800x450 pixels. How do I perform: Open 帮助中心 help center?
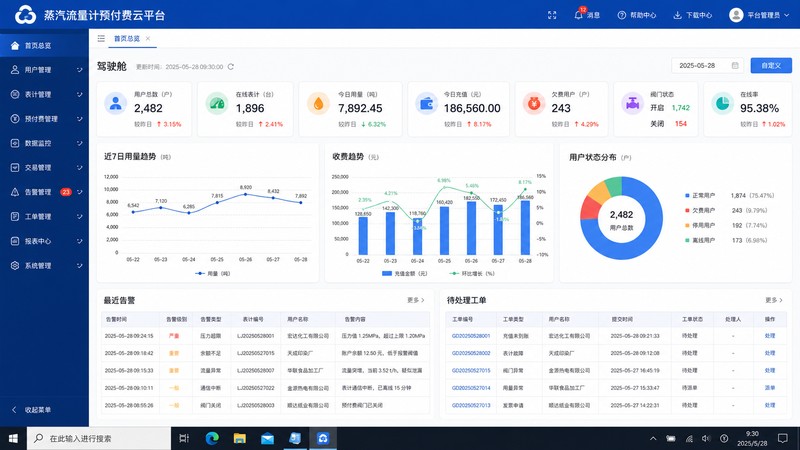[637, 15]
